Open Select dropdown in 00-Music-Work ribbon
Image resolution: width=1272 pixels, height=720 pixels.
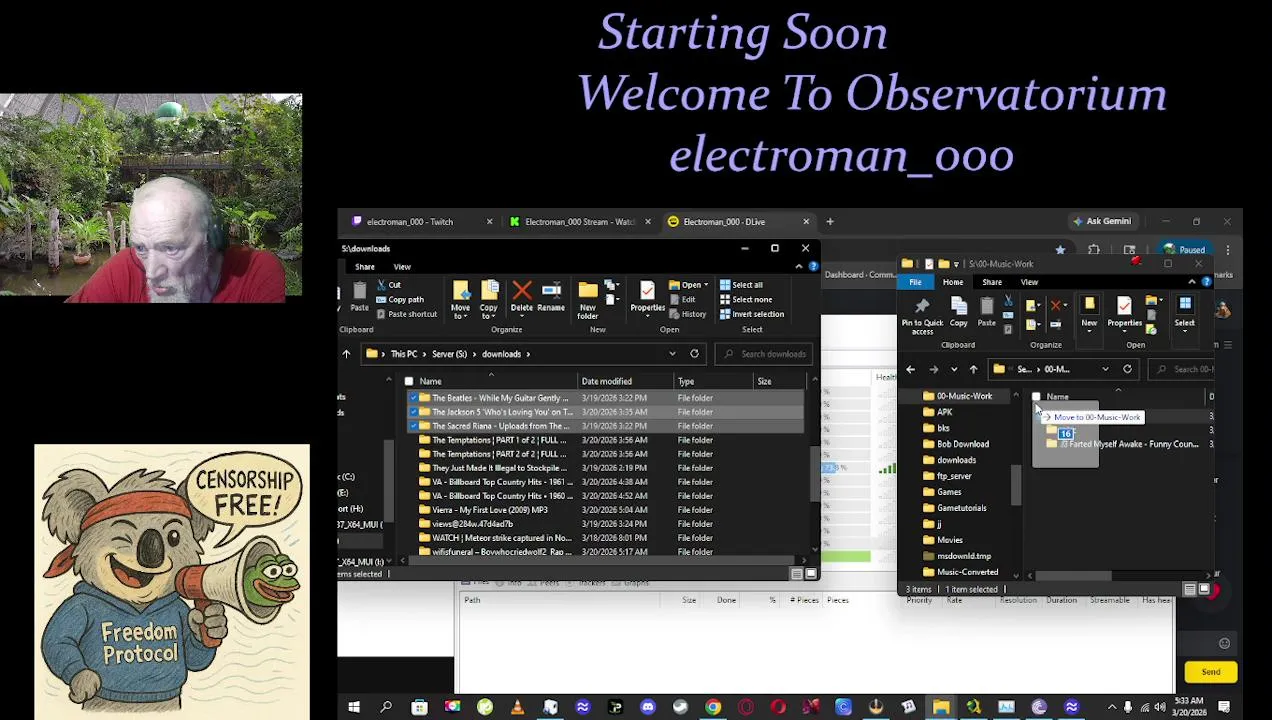pos(1185,312)
